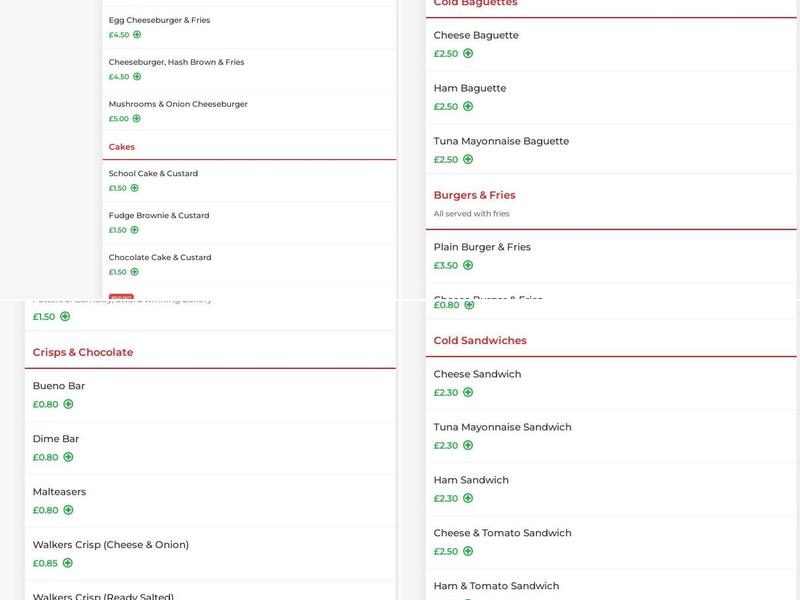This screenshot has width=800, height=600.
Task: Add Cheese Baguette via plus icon
Action: click(x=468, y=54)
